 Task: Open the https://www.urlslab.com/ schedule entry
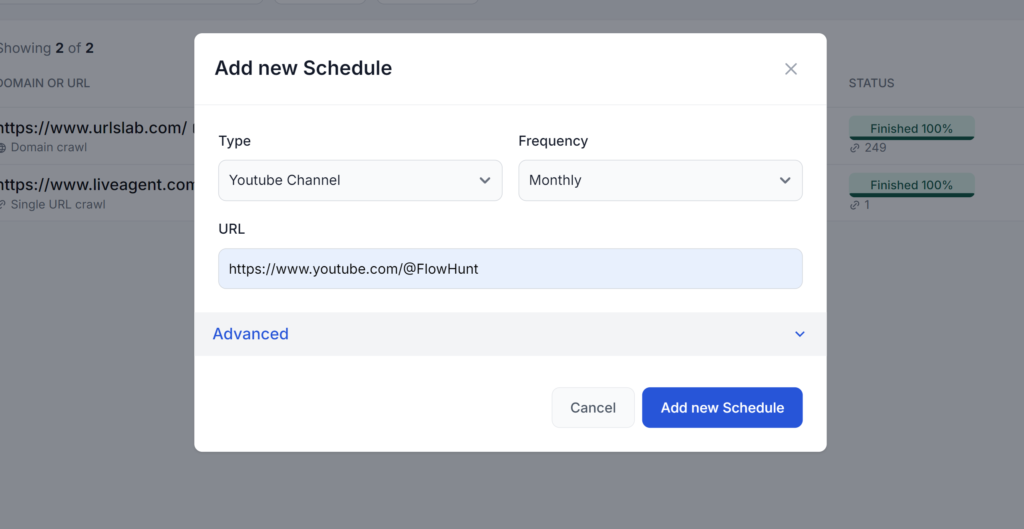point(93,128)
